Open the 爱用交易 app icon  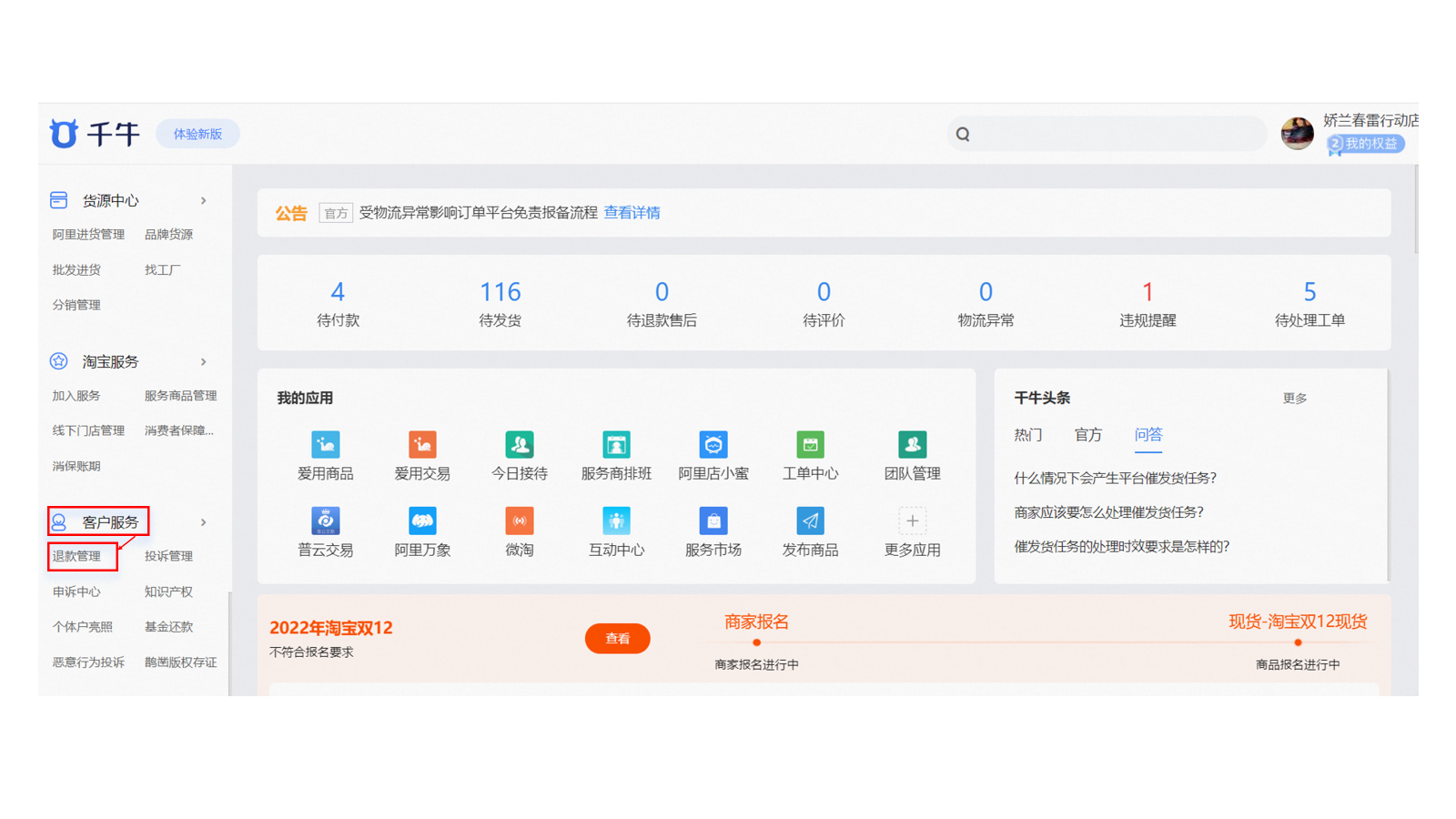422,445
